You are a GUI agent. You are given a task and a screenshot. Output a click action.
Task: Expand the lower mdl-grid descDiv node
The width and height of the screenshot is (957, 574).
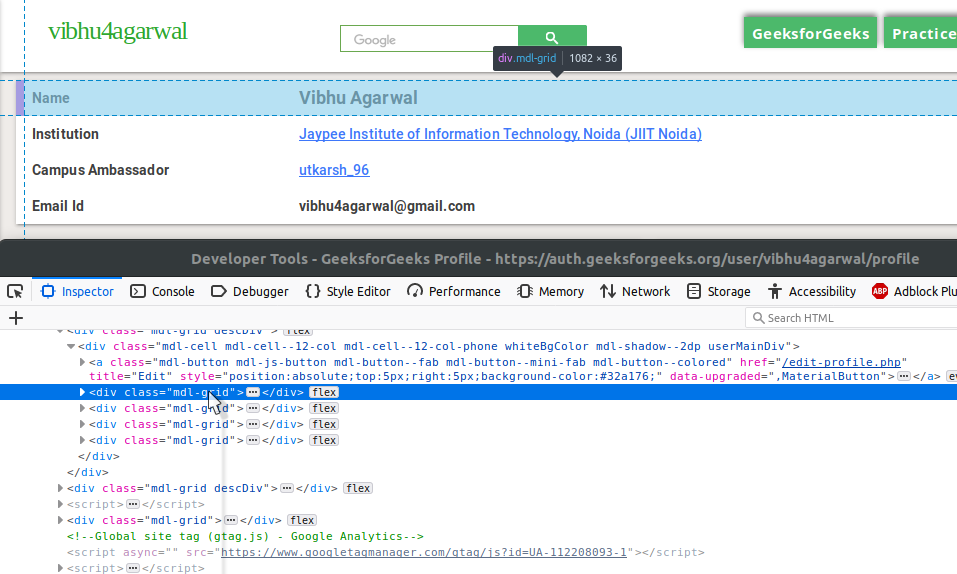pos(60,488)
